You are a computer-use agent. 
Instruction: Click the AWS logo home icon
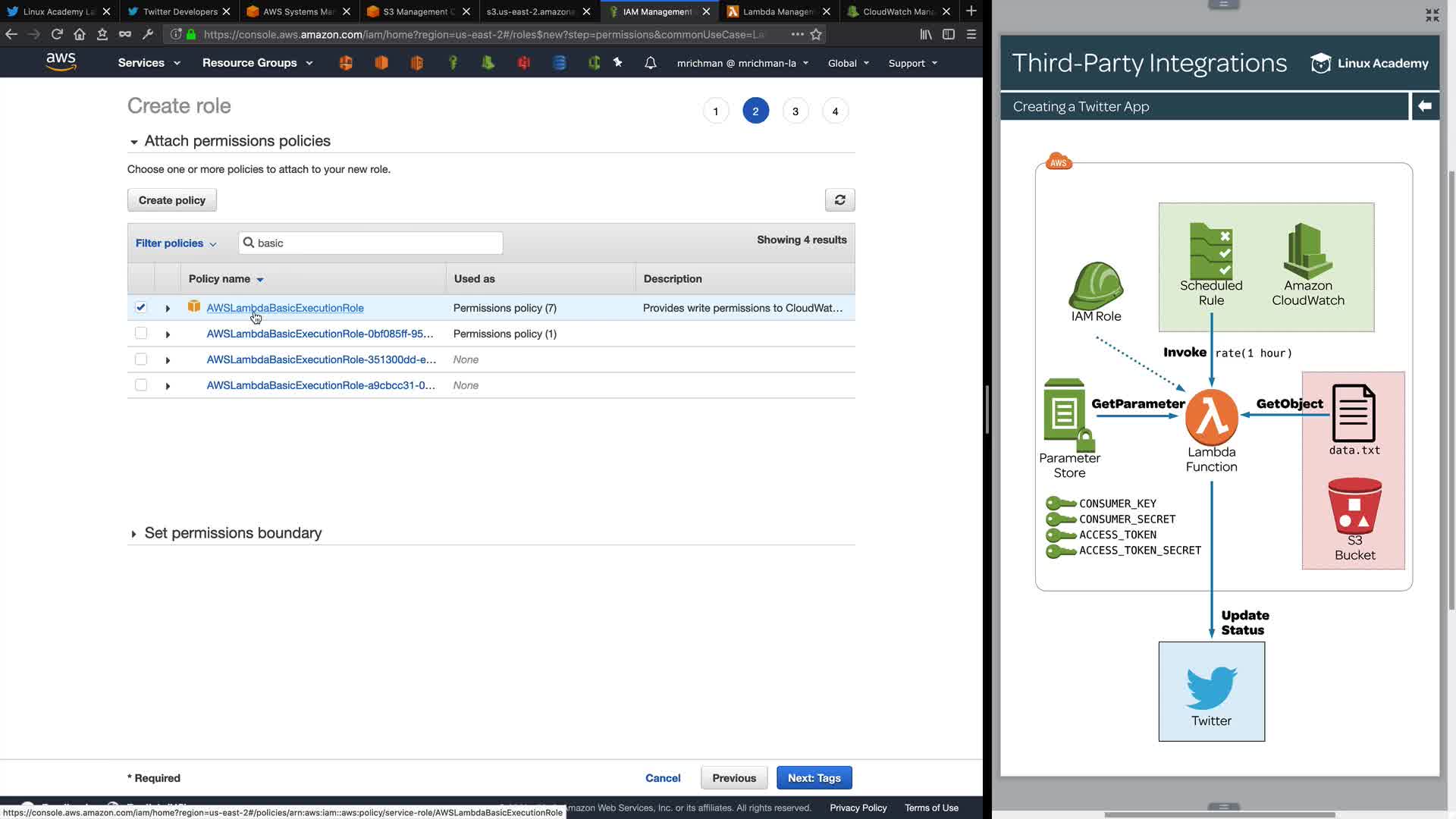coord(61,62)
